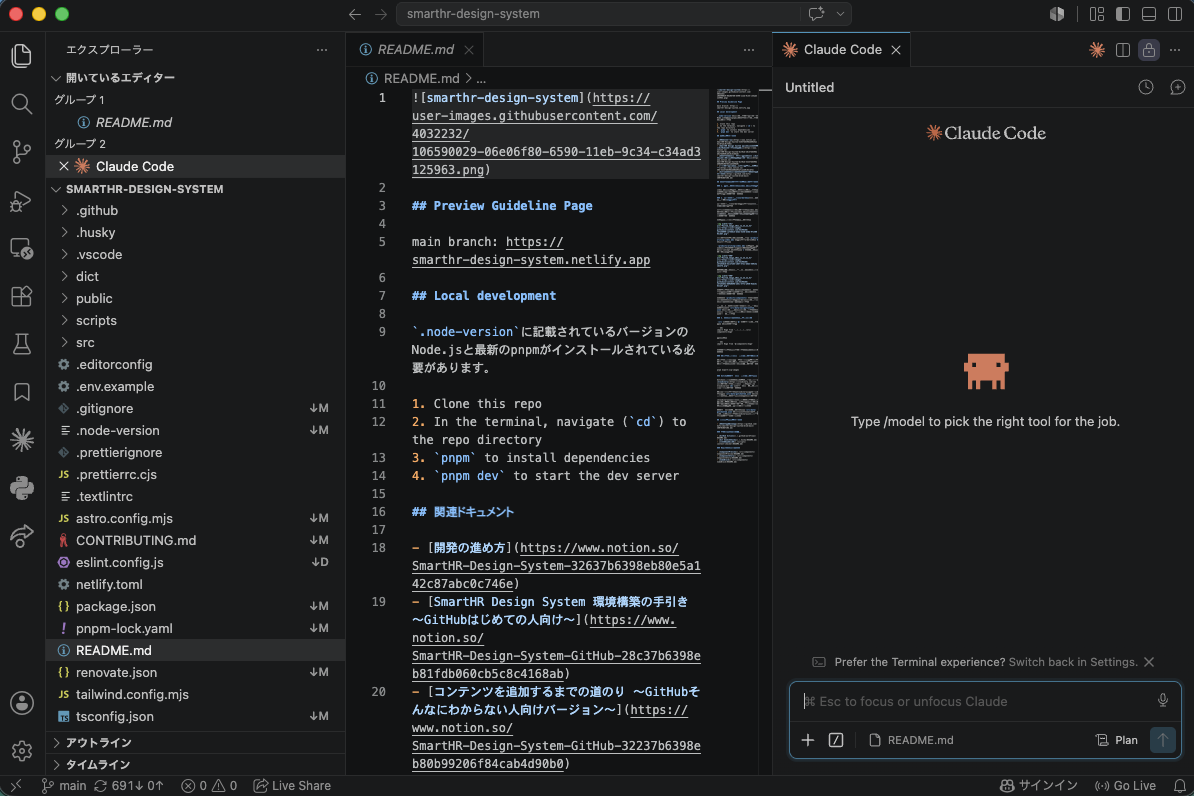
Task: Toggle the bottom panel layout button
Action: (x=1148, y=14)
